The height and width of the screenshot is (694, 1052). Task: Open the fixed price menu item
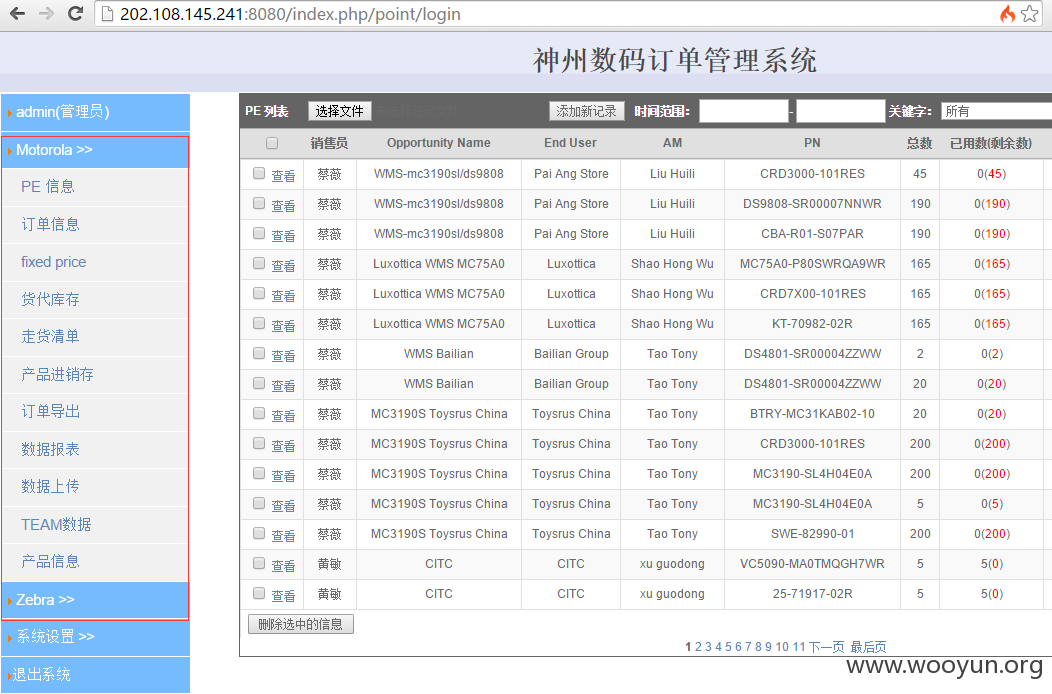tap(54, 262)
